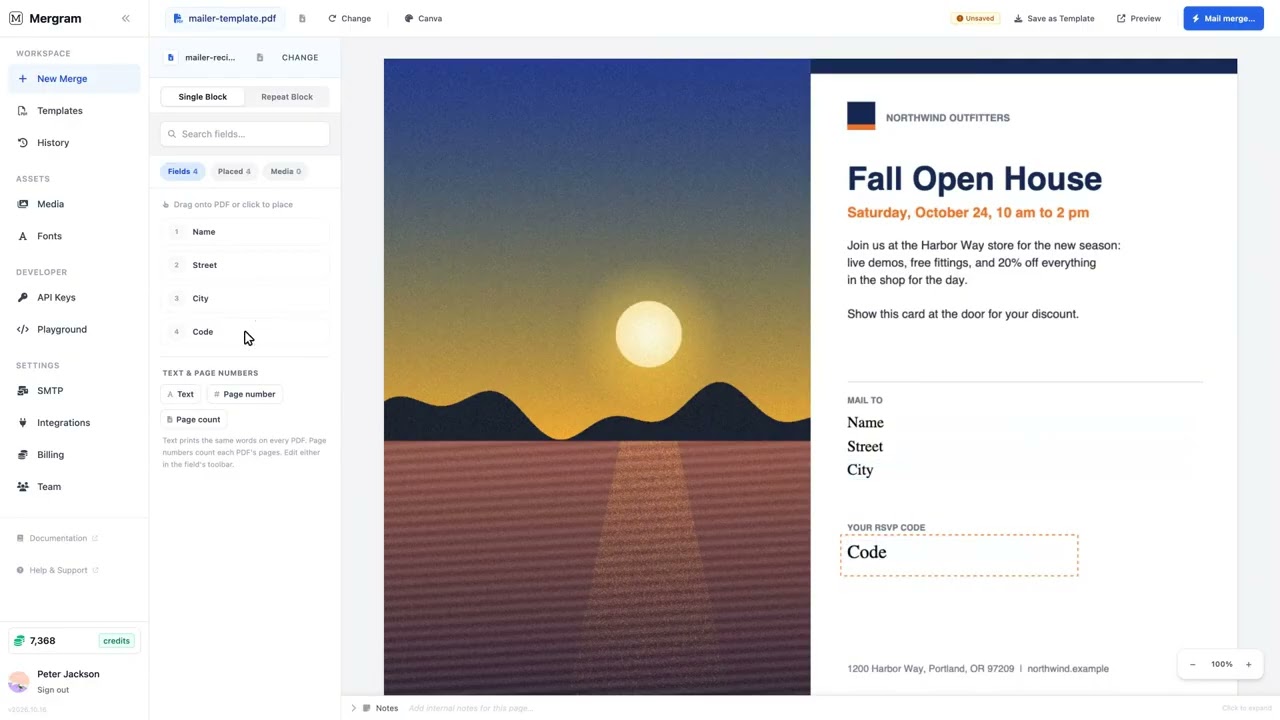Switch to Repeat Block mode

coord(287,97)
